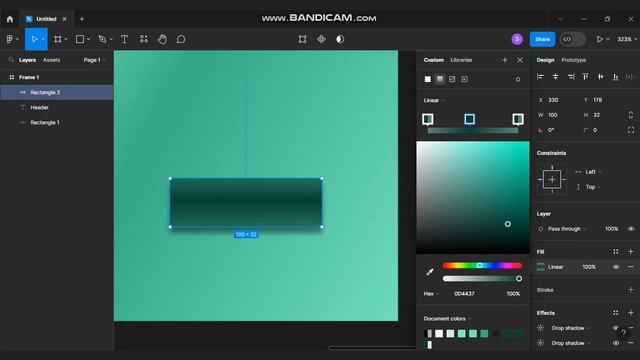Open effect settings for first Drop shadow
This screenshot has height=360, width=640.
coord(540,328)
